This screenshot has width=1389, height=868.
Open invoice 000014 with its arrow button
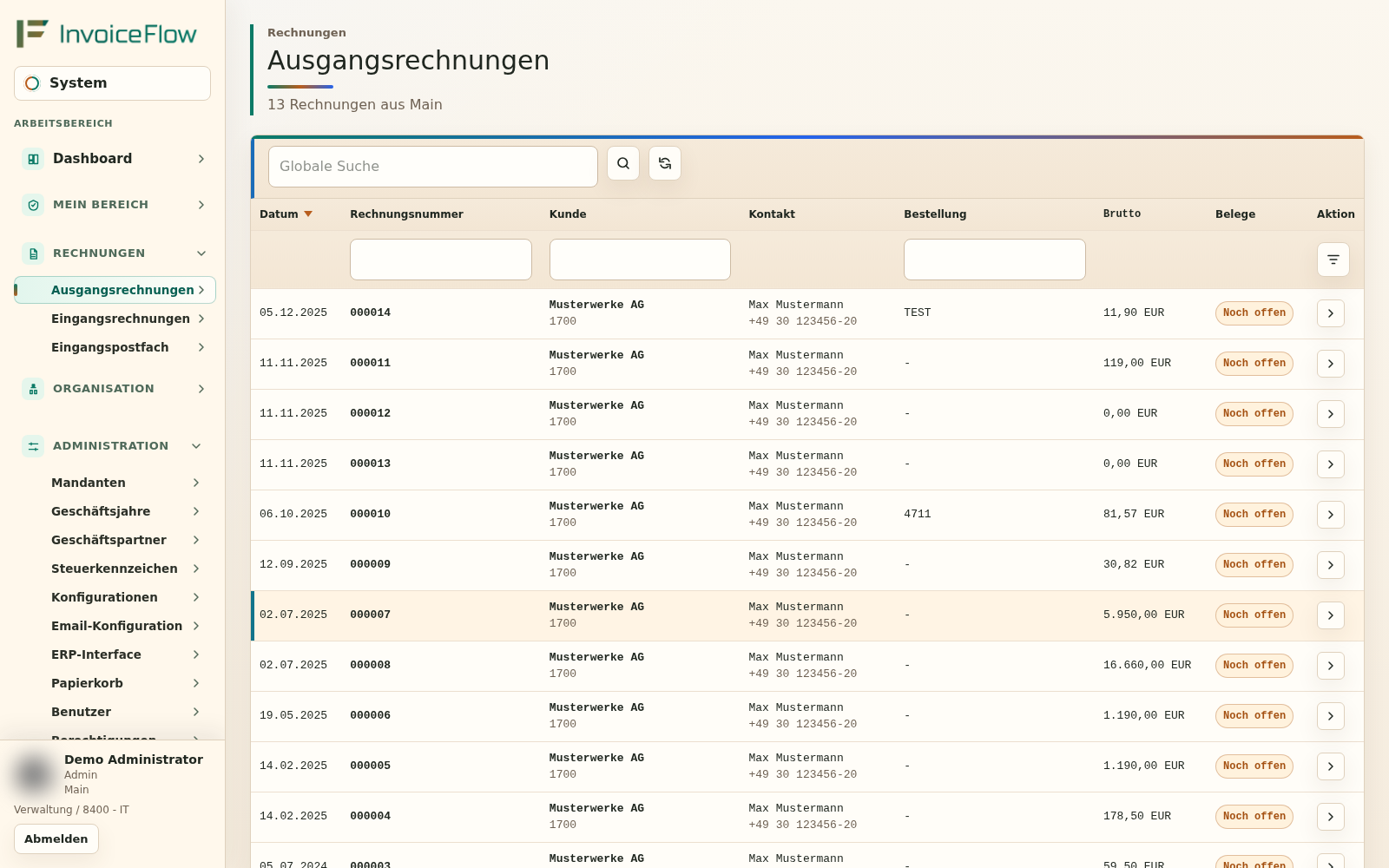click(x=1331, y=313)
